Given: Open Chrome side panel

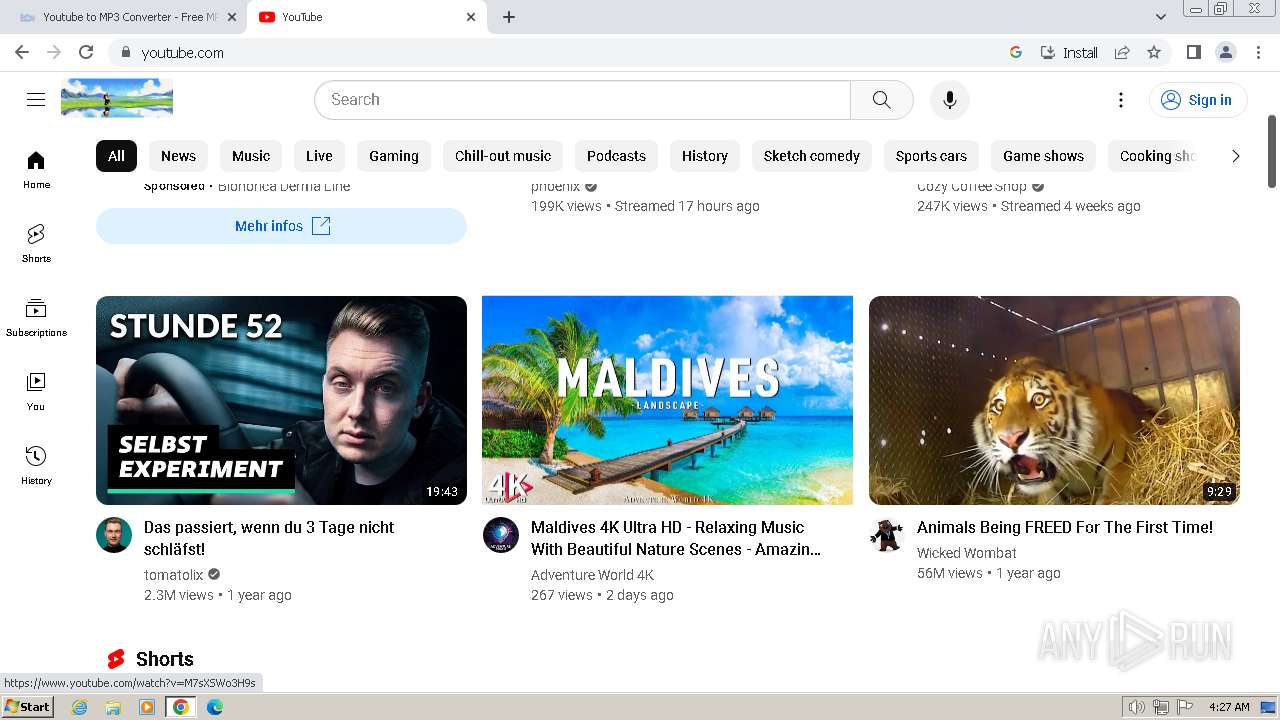Looking at the screenshot, I should 1193,52.
